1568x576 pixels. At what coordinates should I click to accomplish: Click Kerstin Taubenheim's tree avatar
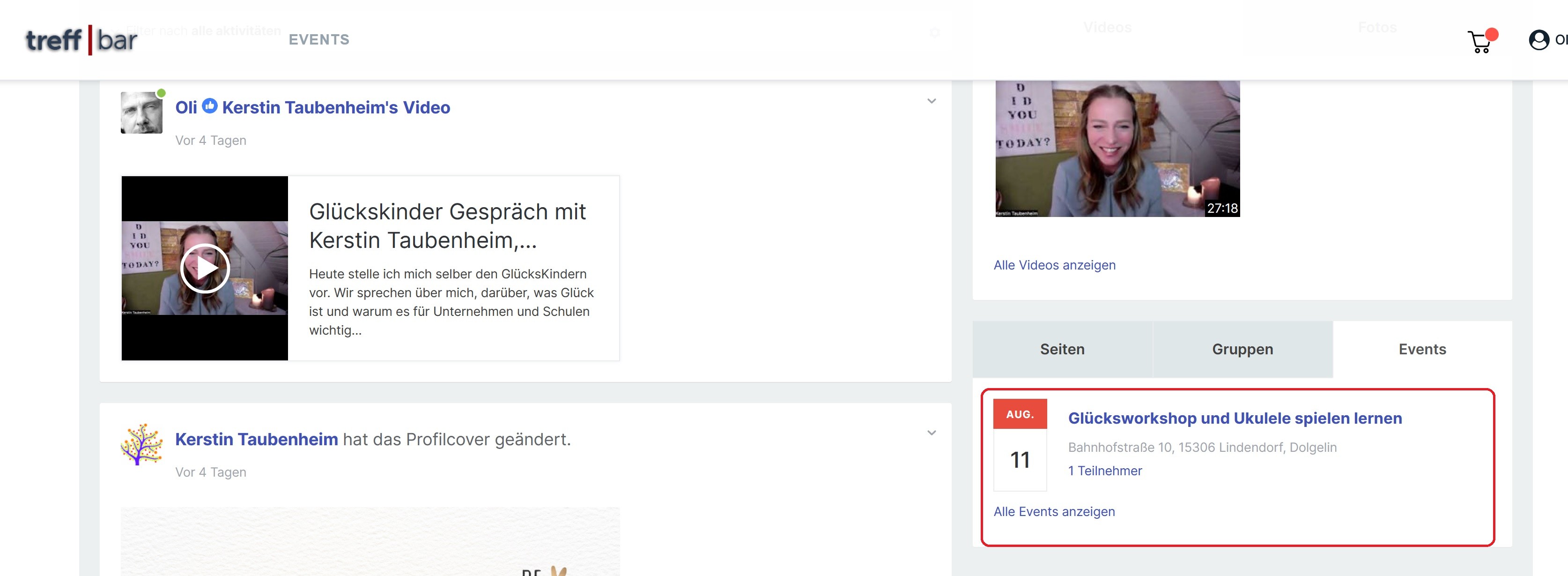(x=141, y=444)
